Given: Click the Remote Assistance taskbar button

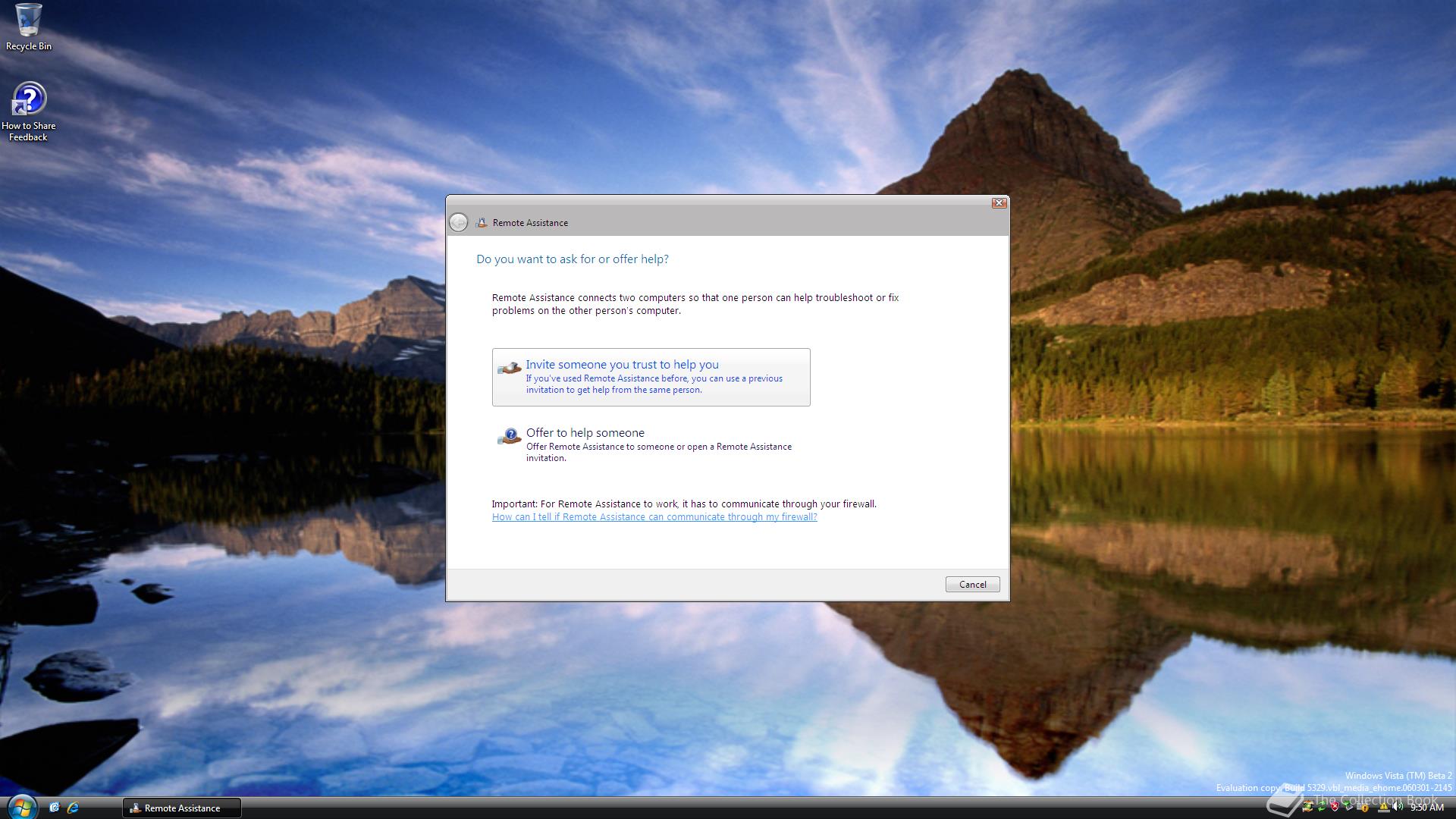Looking at the screenshot, I should [x=181, y=808].
